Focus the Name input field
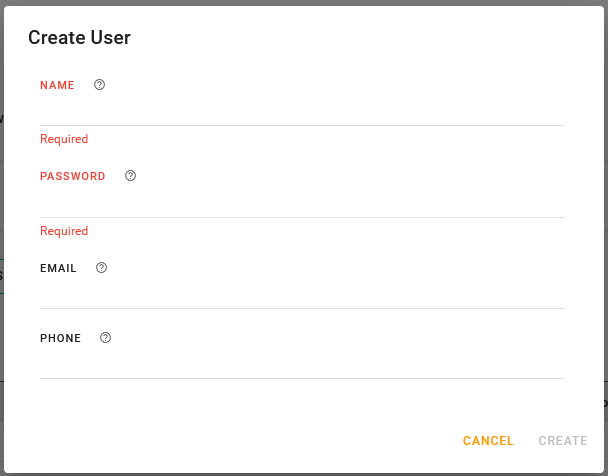This screenshot has height=476, width=608. (302, 110)
